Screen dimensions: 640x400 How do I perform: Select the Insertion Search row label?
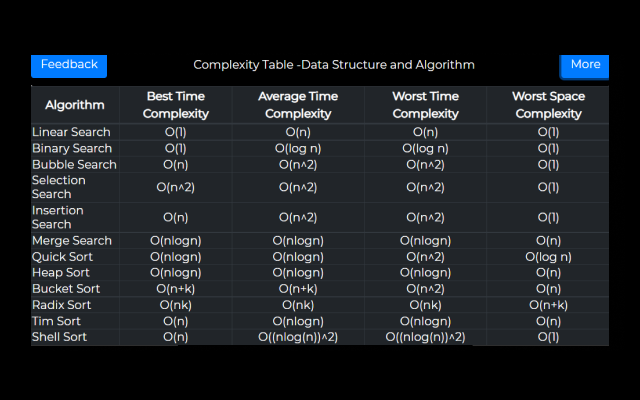(58, 217)
